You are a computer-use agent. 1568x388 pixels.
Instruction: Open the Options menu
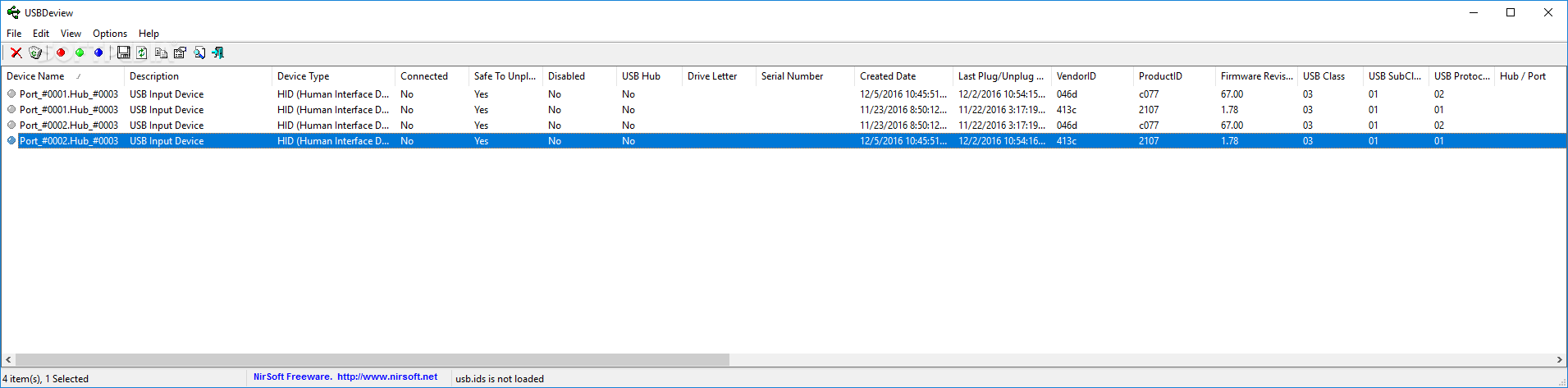tap(110, 34)
